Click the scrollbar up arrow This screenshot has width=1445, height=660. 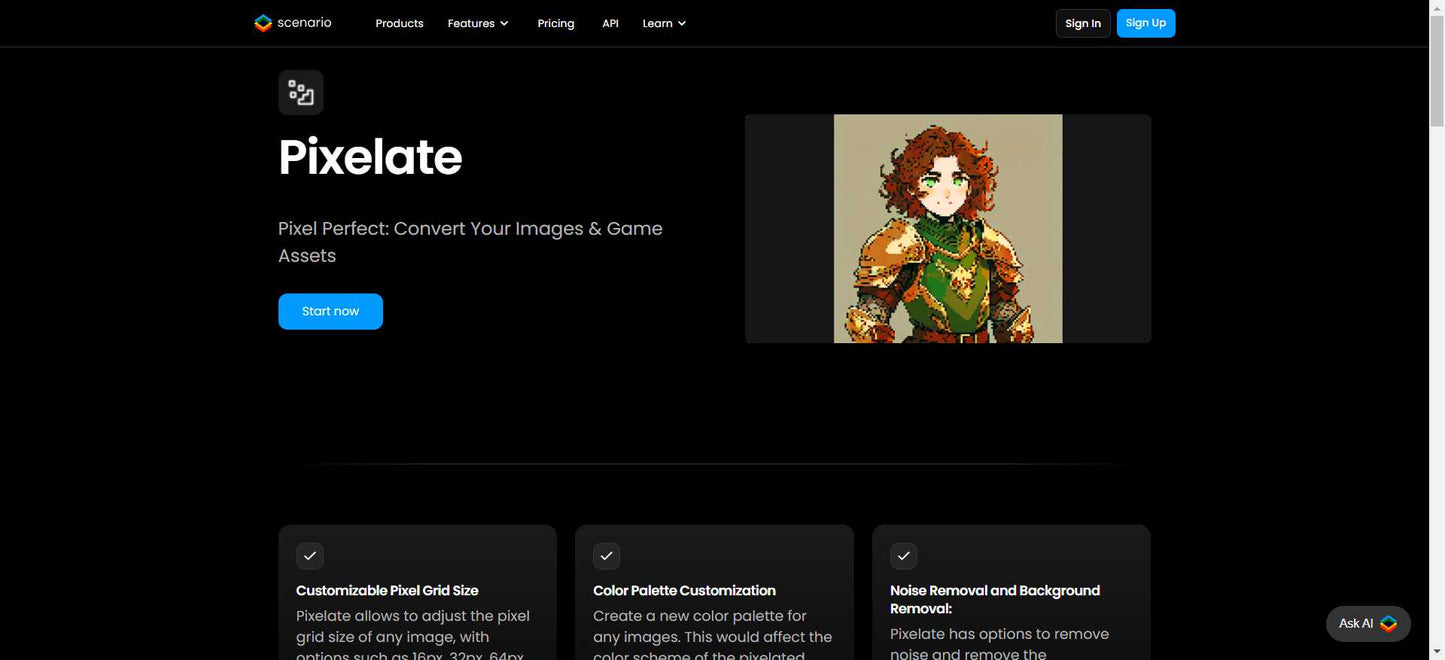tap(1437, 7)
